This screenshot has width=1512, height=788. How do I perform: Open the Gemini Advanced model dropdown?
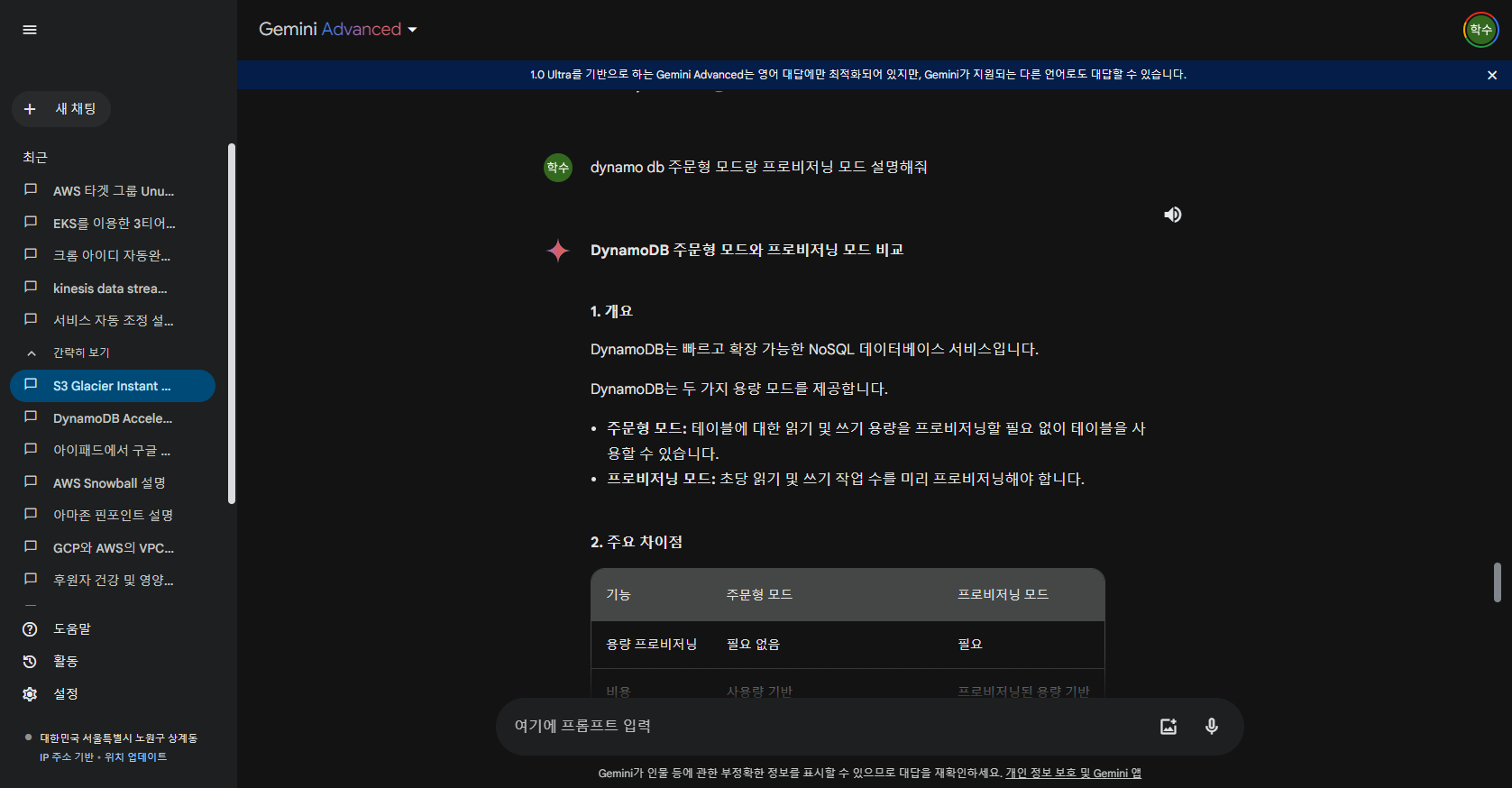(338, 30)
